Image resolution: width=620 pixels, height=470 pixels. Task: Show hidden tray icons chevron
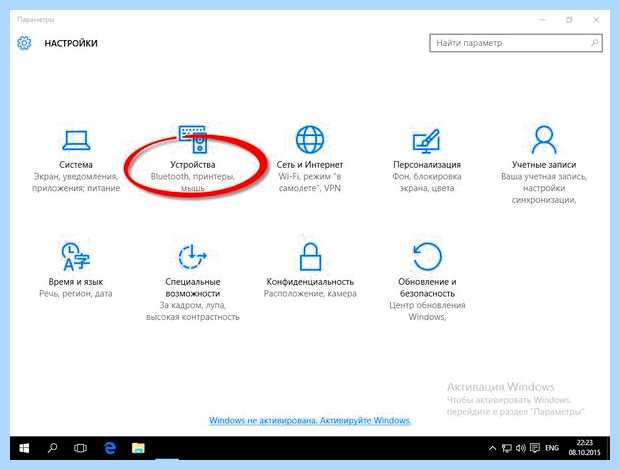[492, 448]
